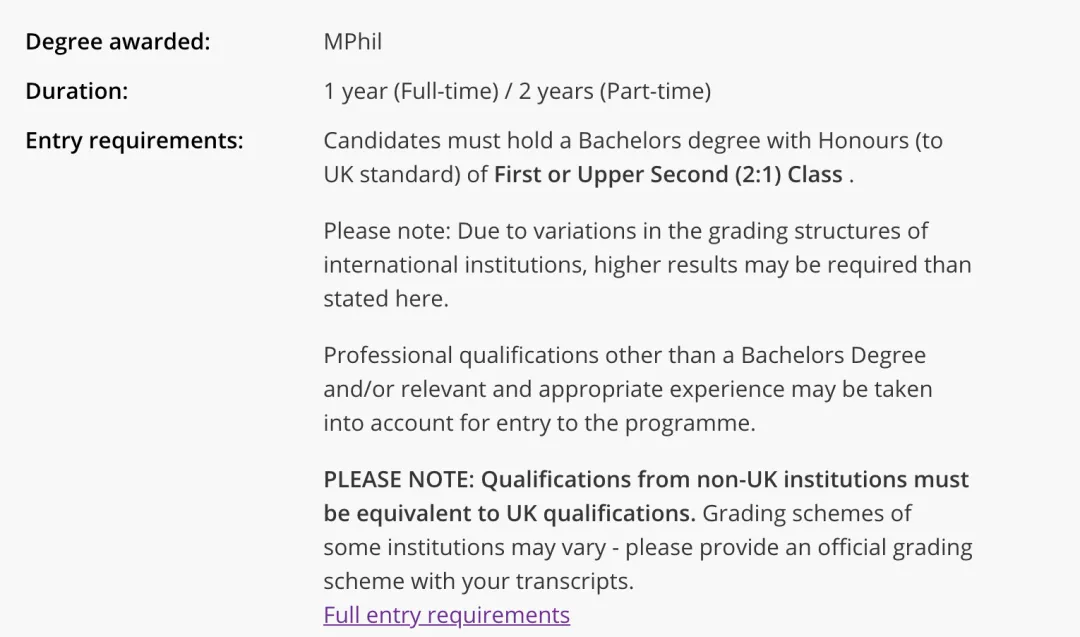Open the Full entry requirements link

coord(446,614)
